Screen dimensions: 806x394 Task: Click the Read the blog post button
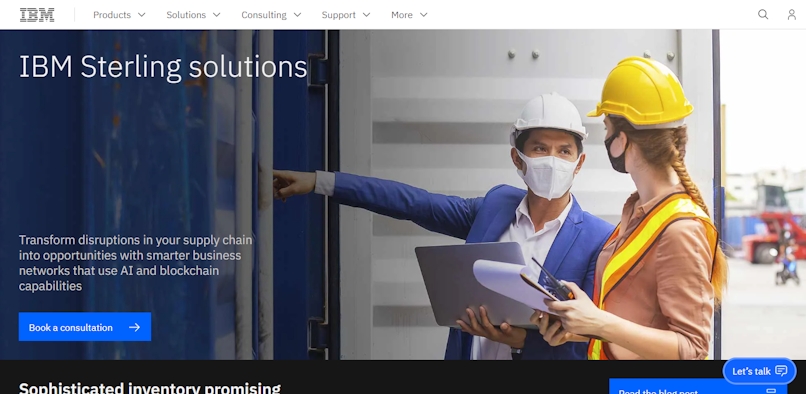tap(698, 387)
